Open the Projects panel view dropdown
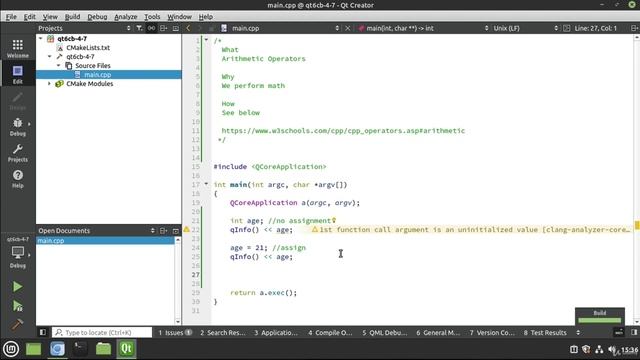 pyautogui.click(x=129, y=28)
